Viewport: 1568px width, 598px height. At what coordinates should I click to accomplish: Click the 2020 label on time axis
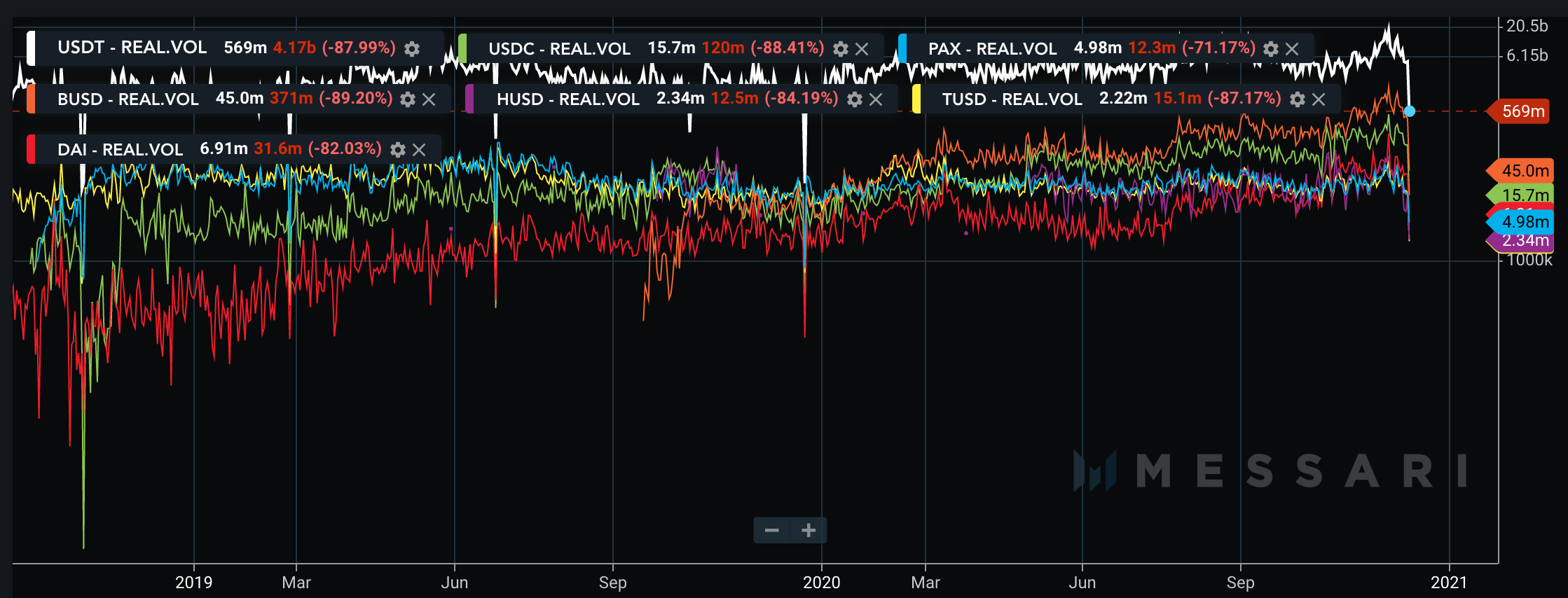pyautogui.click(x=821, y=583)
